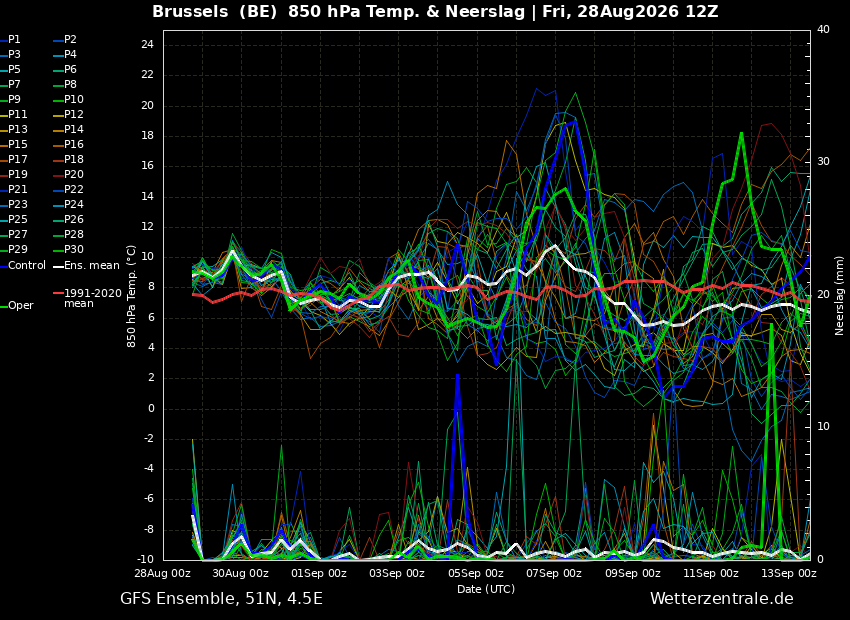Click the P16 legend entry
850x620 pixels.
click(x=69, y=144)
